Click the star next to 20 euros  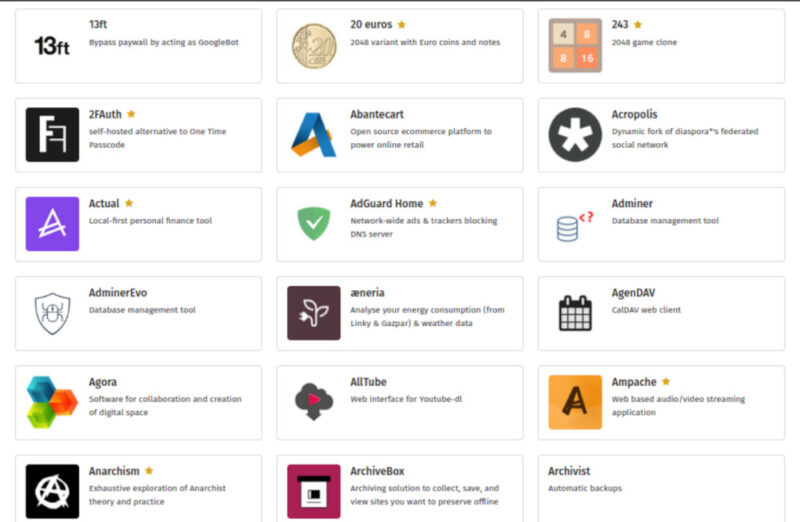pos(402,24)
